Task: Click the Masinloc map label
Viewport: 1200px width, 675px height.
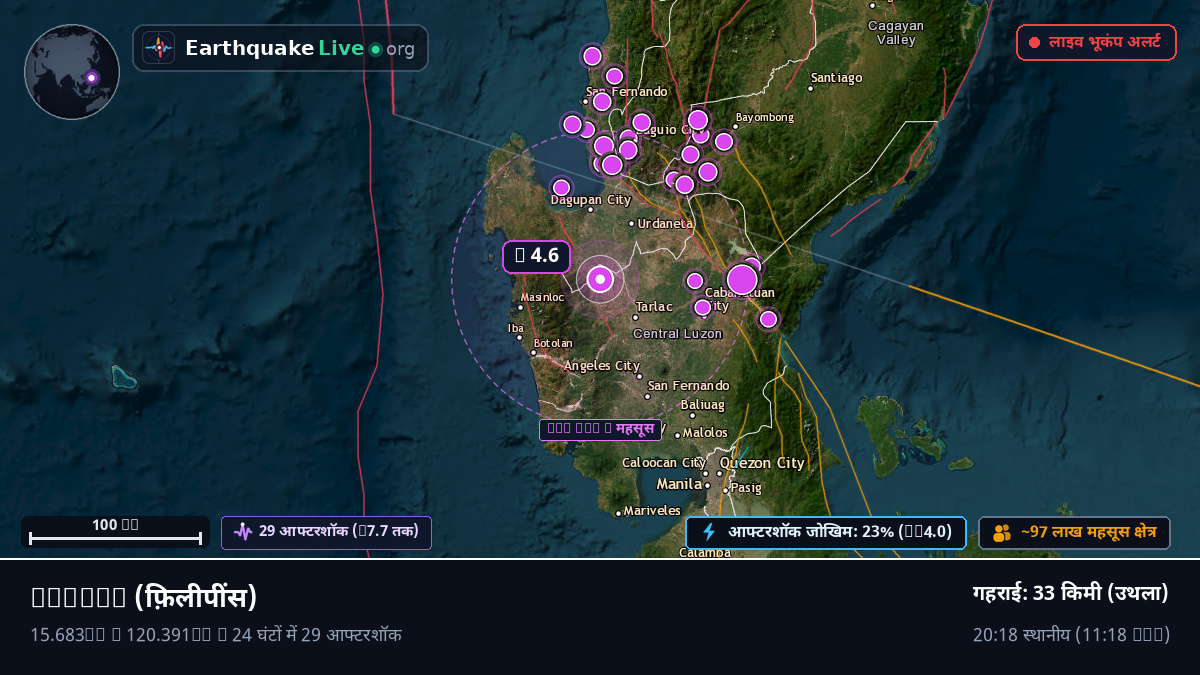Action: (542, 297)
